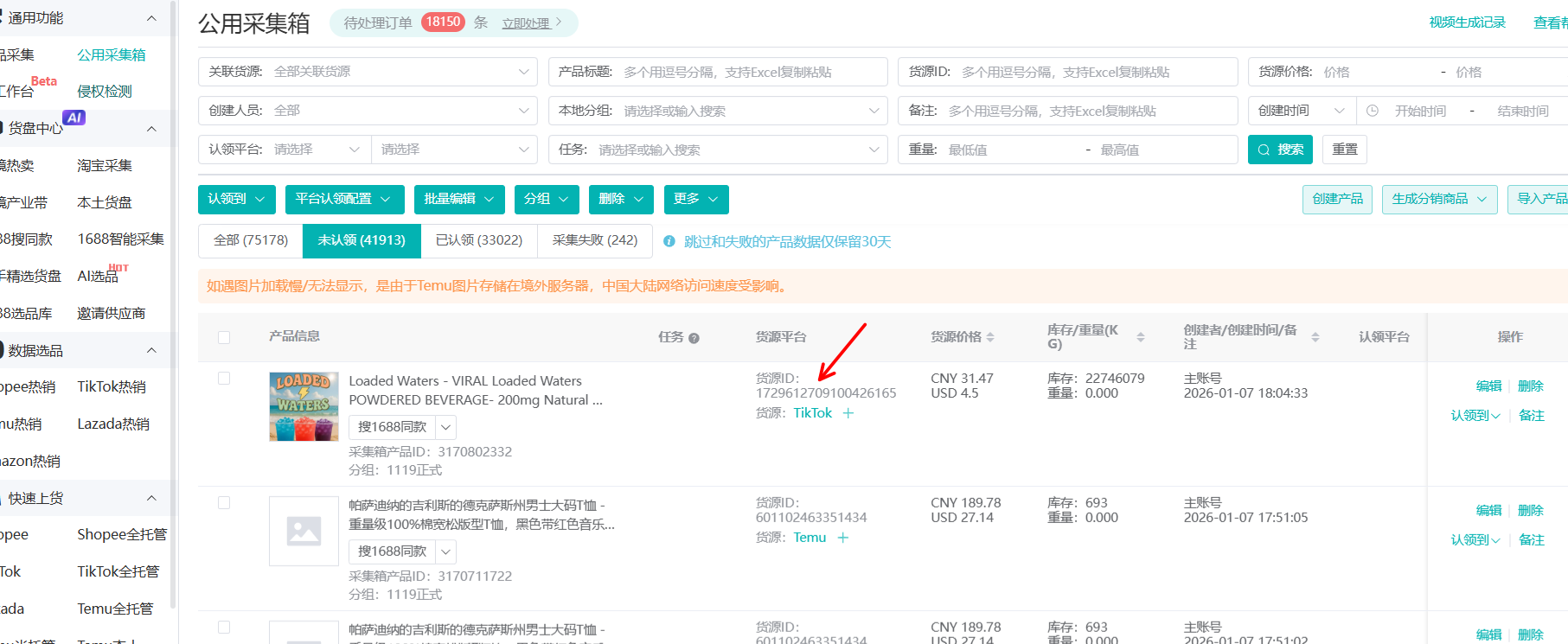Switch to the 采集失败 (242) tab
Viewport: 1568px width, 644px height.
click(x=595, y=240)
